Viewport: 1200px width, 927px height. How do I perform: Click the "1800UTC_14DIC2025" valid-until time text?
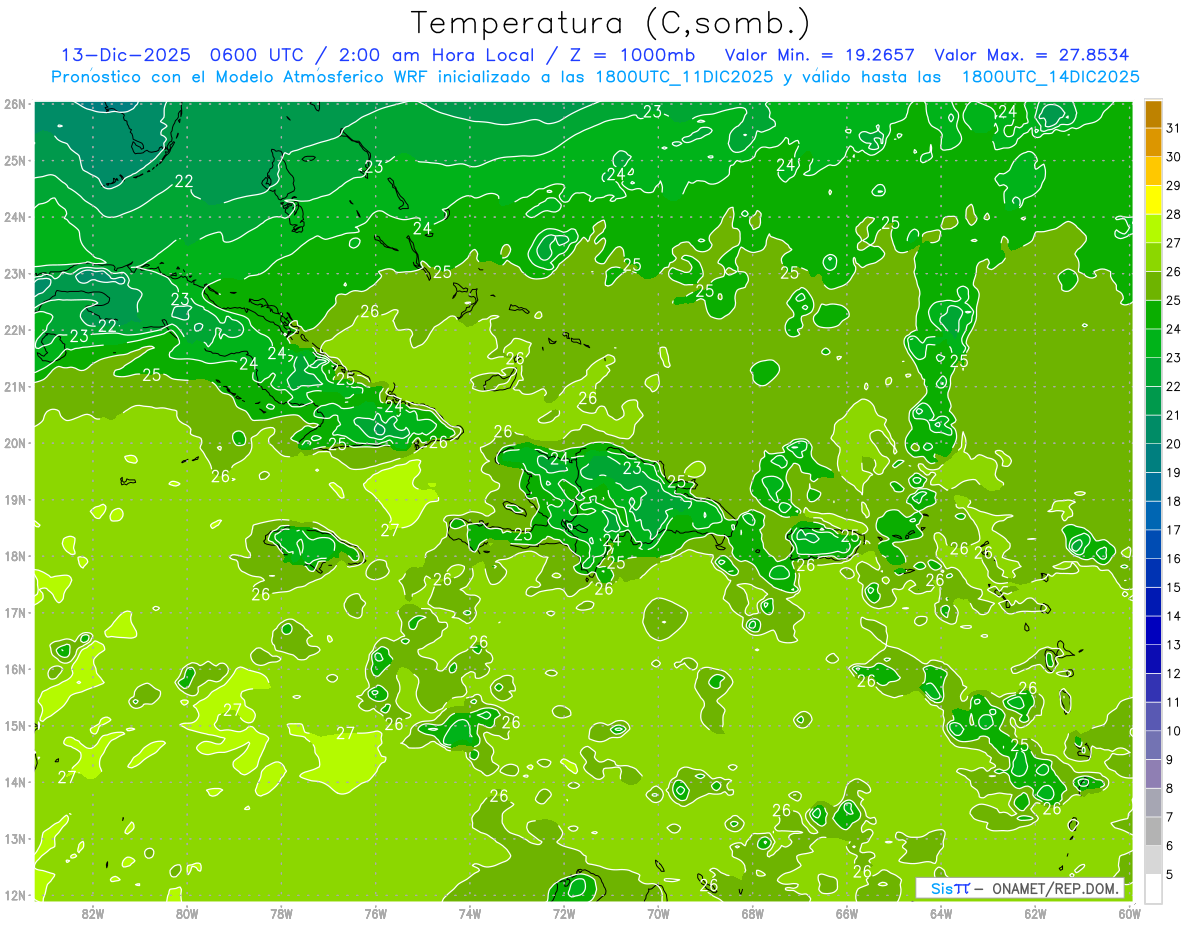coord(1050,77)
